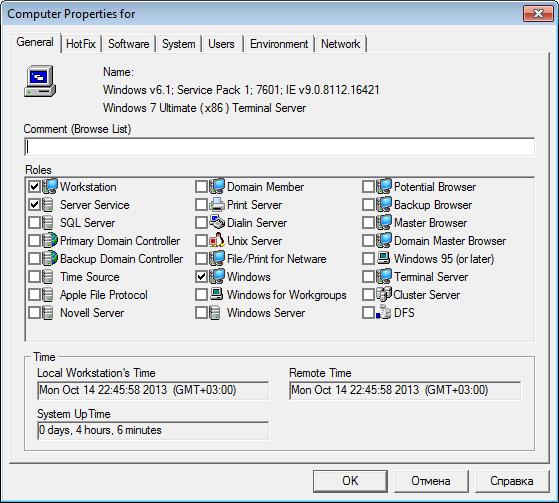Enable the Master Browser checkbox

(368, 223)
